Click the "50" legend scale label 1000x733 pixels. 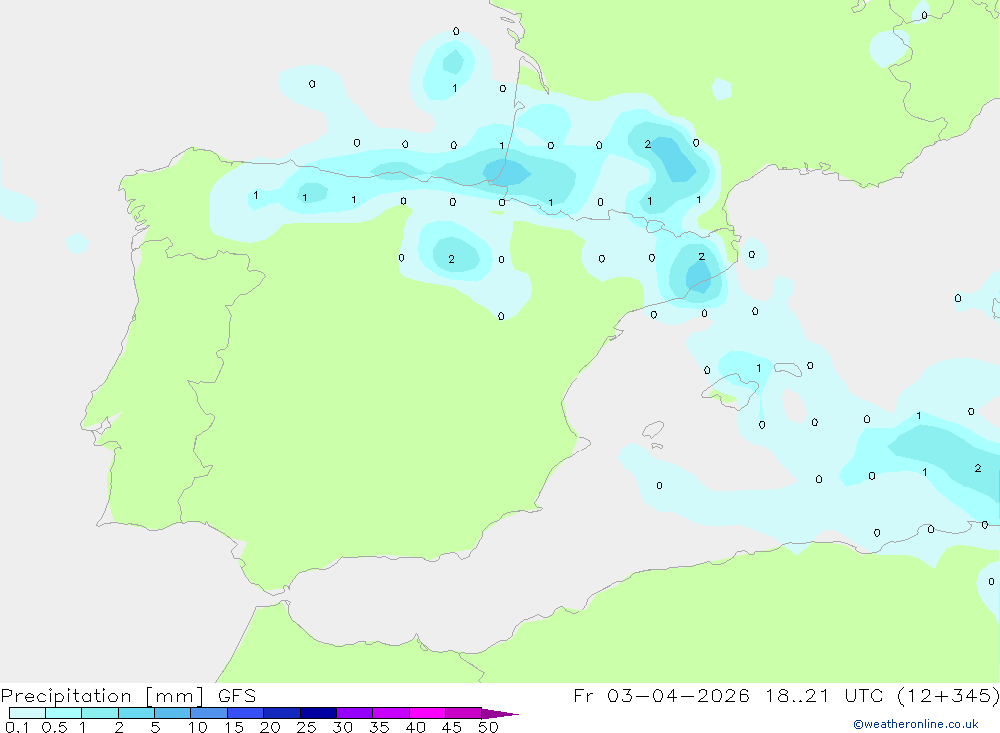tap(488, 727)
